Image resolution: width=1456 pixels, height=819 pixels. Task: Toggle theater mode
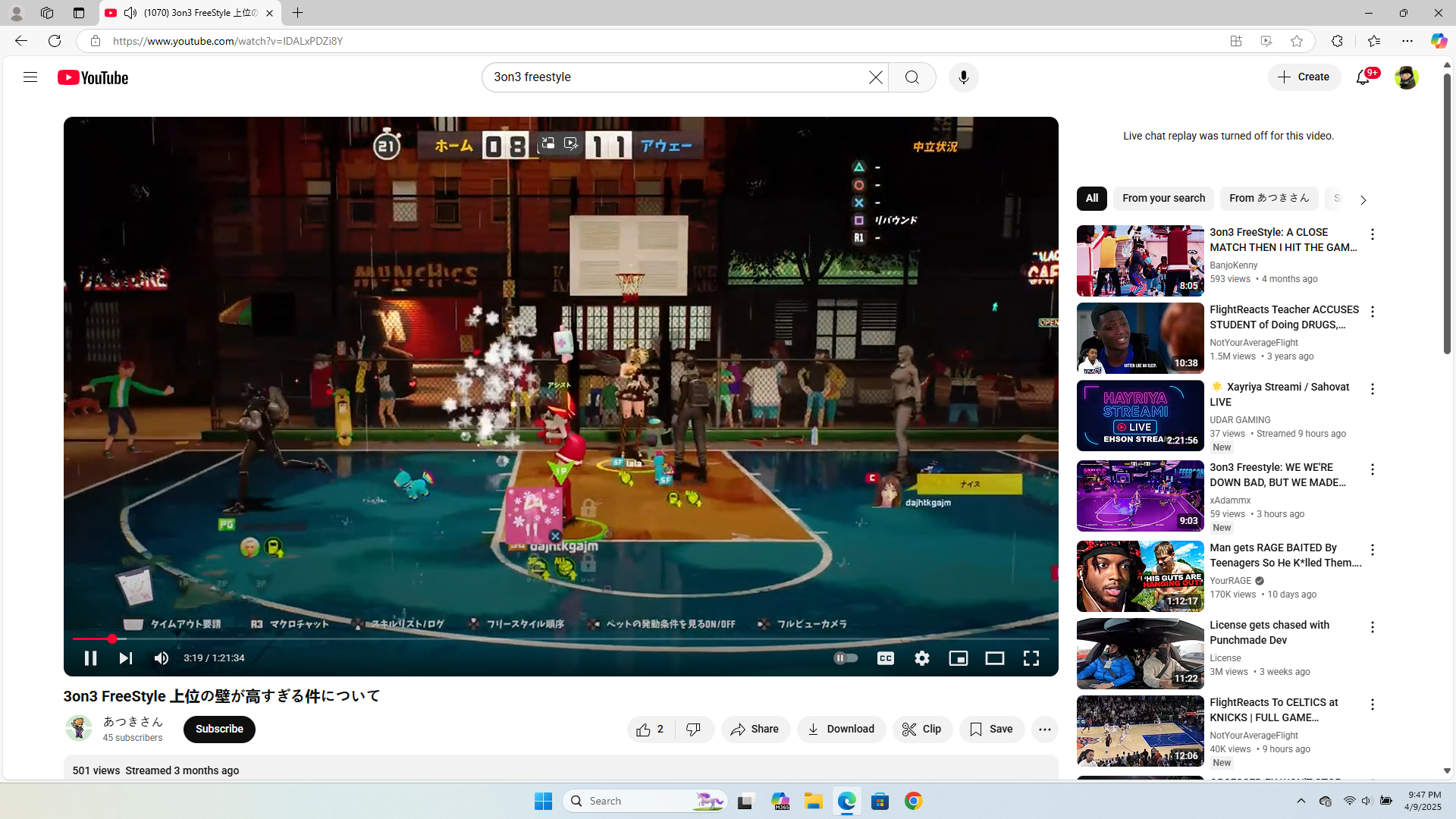[x=995, y=658]
